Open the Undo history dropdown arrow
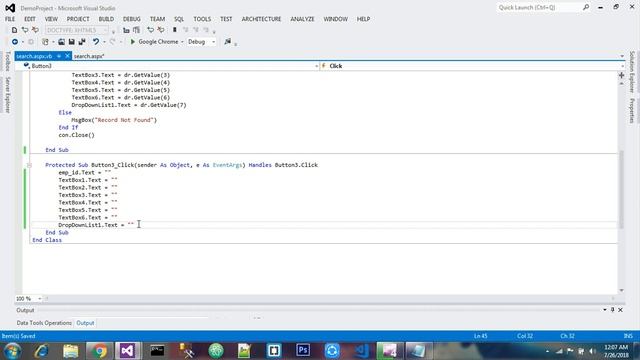This screenshot has width=640, height=360. click(x=104, y=42)
